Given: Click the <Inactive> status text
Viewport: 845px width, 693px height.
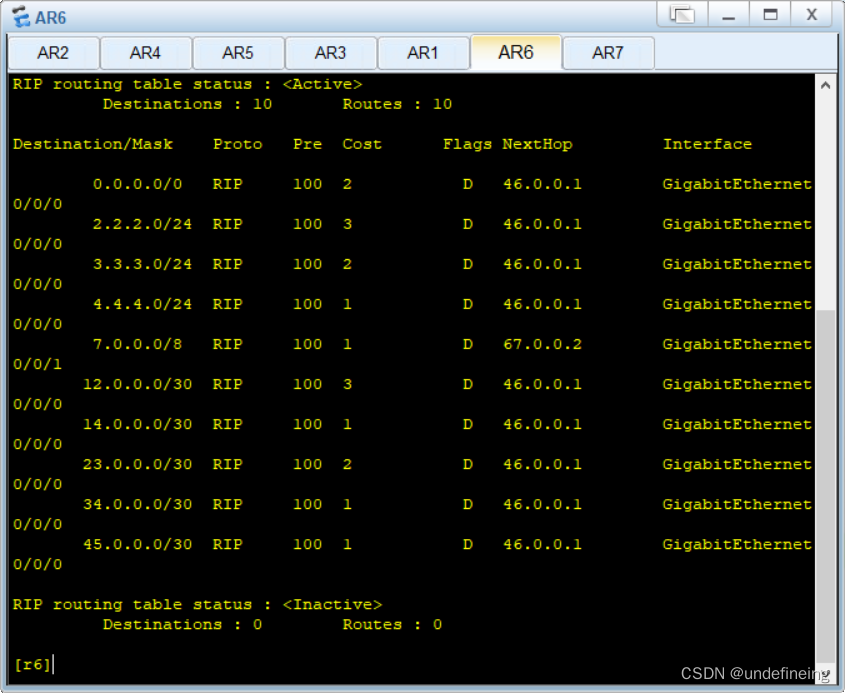Looking at the screenshot, I should tap(333, 605).
